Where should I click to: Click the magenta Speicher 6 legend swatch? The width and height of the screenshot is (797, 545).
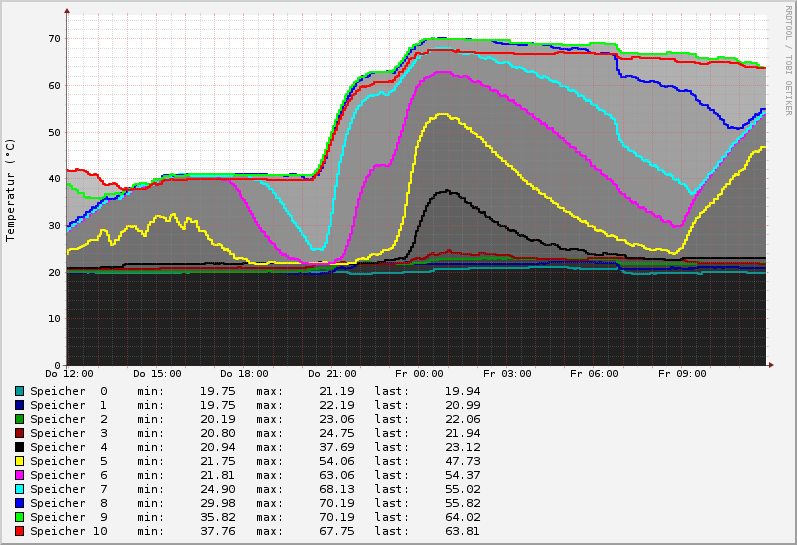(x=19, y=475)
